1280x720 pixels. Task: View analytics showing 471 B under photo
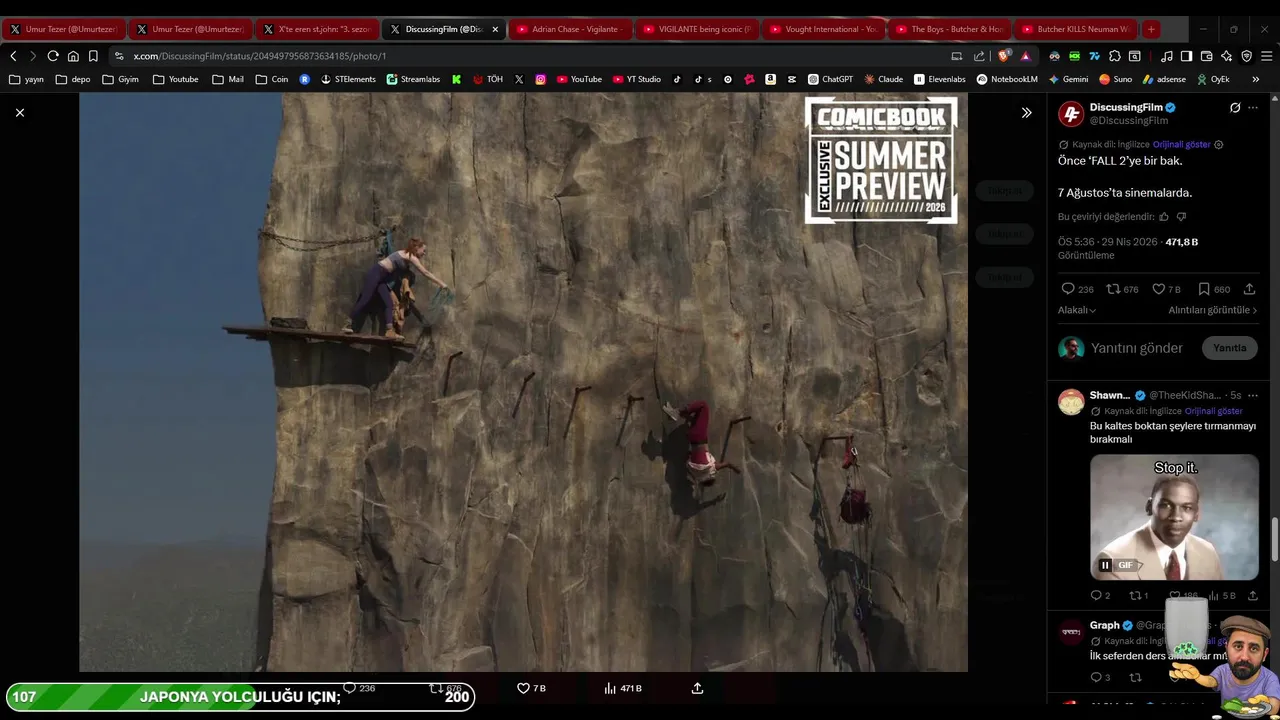click(x=623, y=689)
